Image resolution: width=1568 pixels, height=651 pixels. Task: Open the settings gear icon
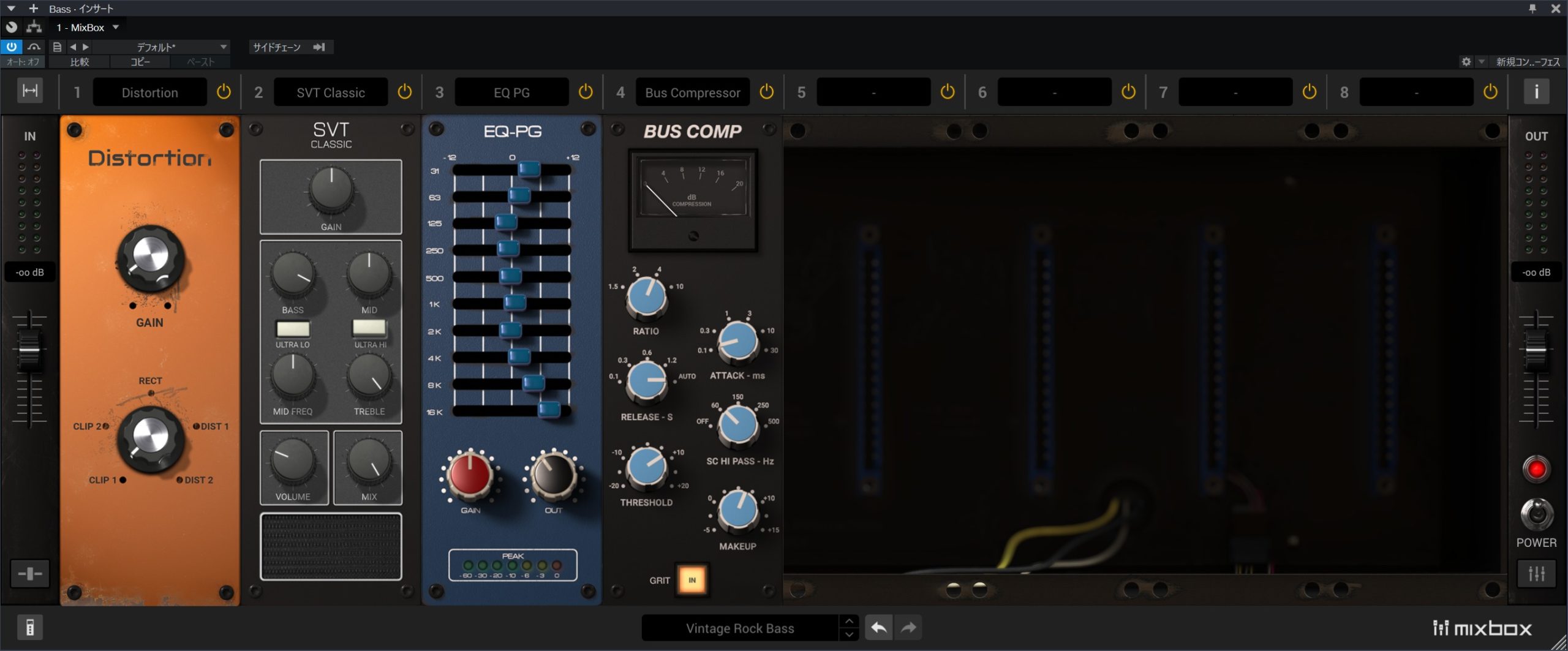1466,62
